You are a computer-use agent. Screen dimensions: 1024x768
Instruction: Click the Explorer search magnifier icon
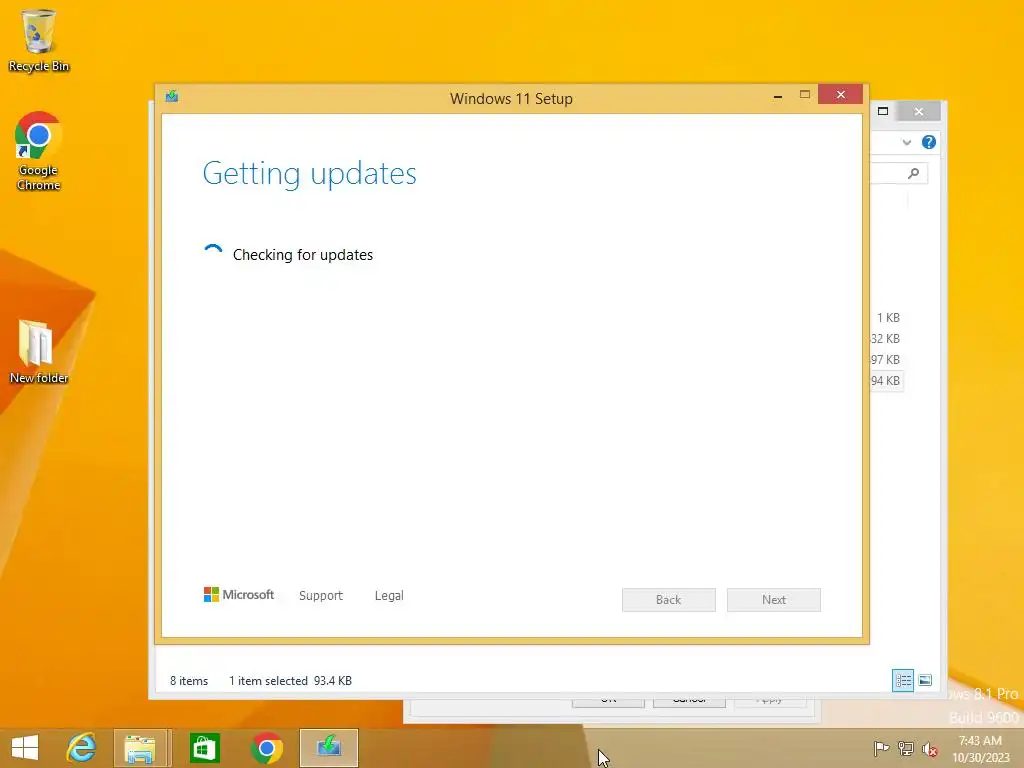pos(914,173)
